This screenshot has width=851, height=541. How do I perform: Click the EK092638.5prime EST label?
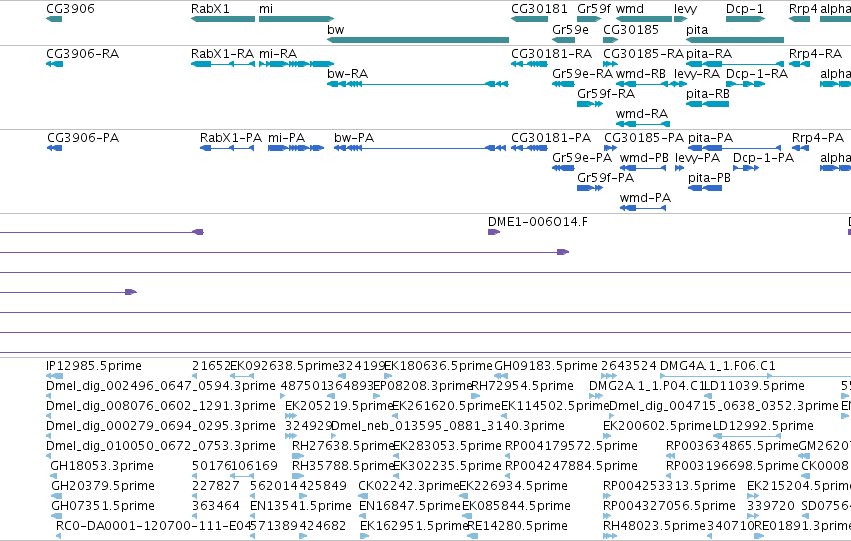click(x=284, y=366)
